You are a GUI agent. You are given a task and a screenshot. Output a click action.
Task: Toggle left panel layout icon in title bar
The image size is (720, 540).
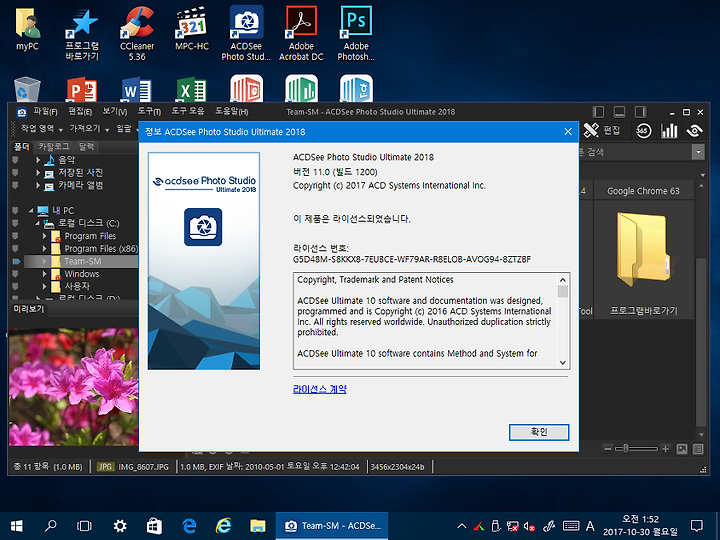(598, 112)
